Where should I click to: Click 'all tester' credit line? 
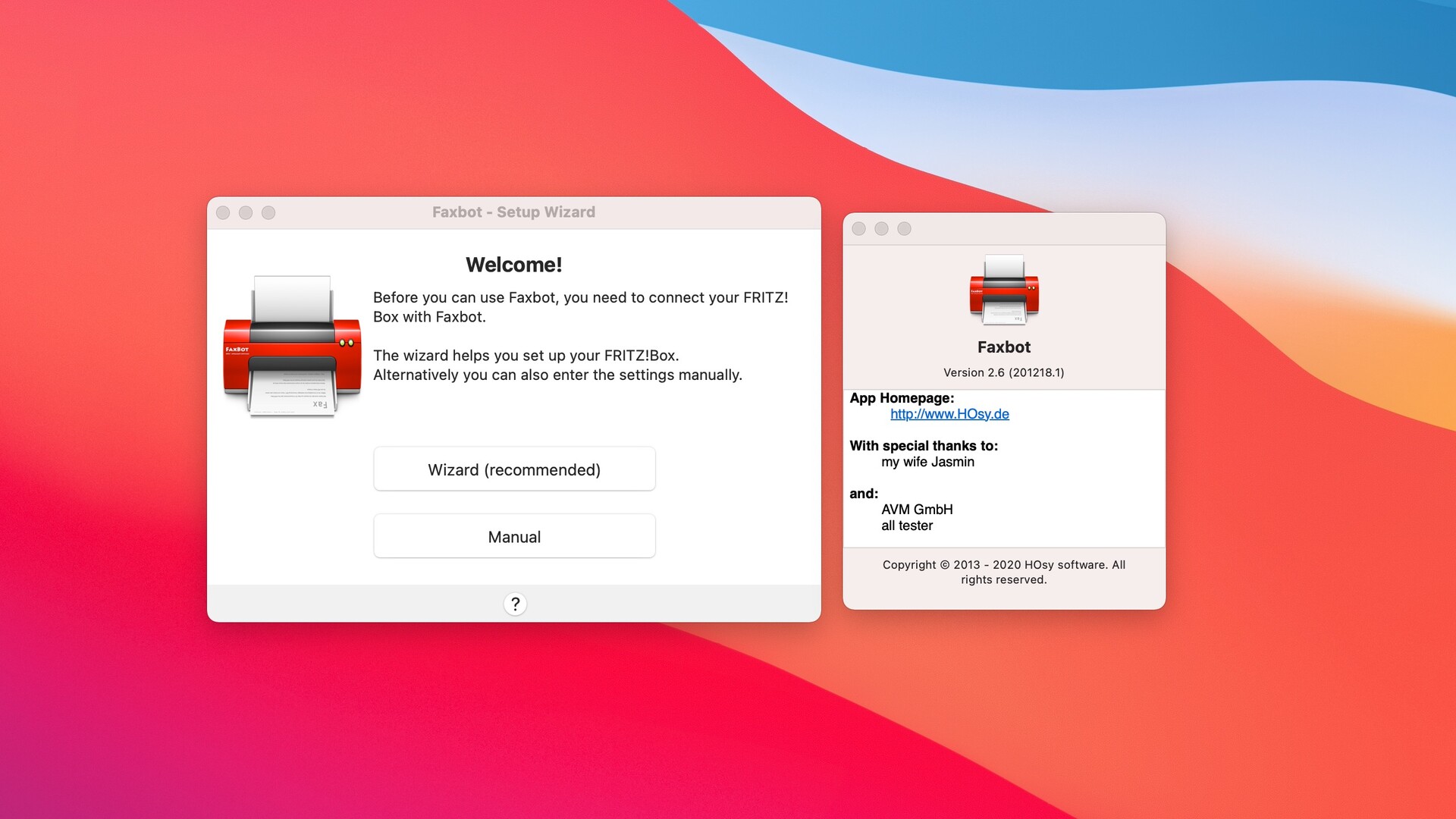pyautogui.click(x=907, y=526)
